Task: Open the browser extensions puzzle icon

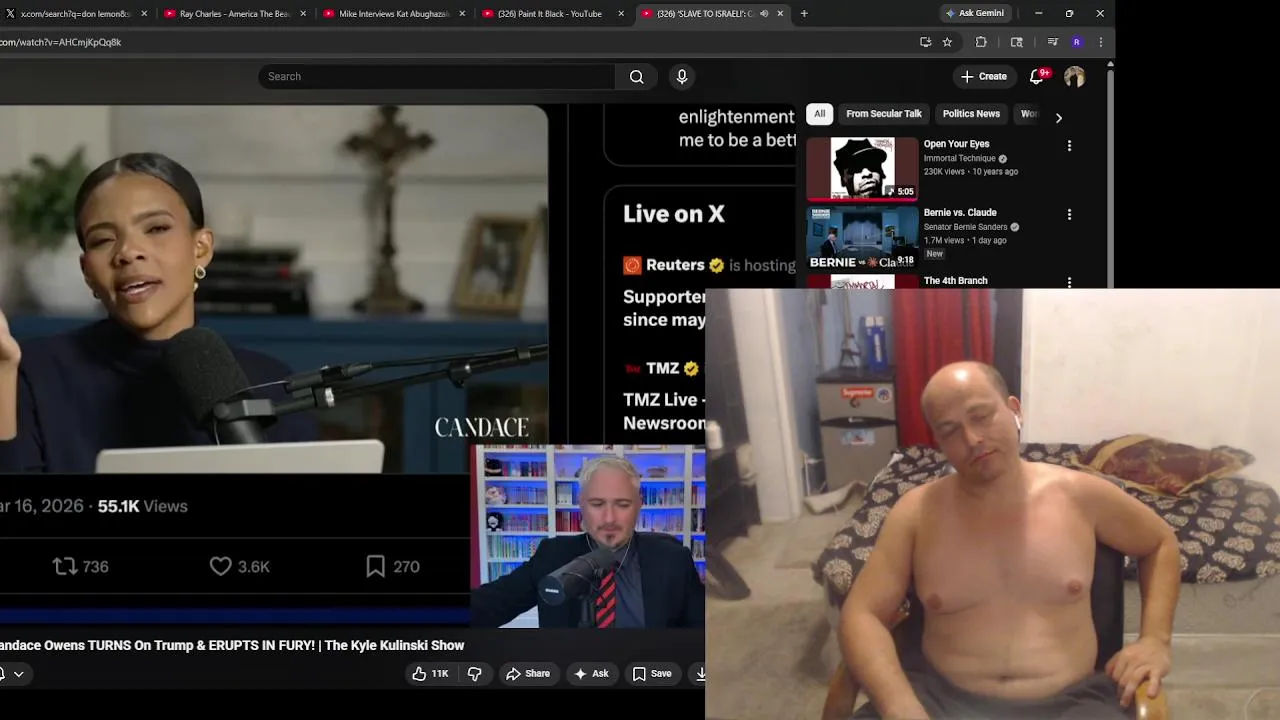Action: [981, 42]
